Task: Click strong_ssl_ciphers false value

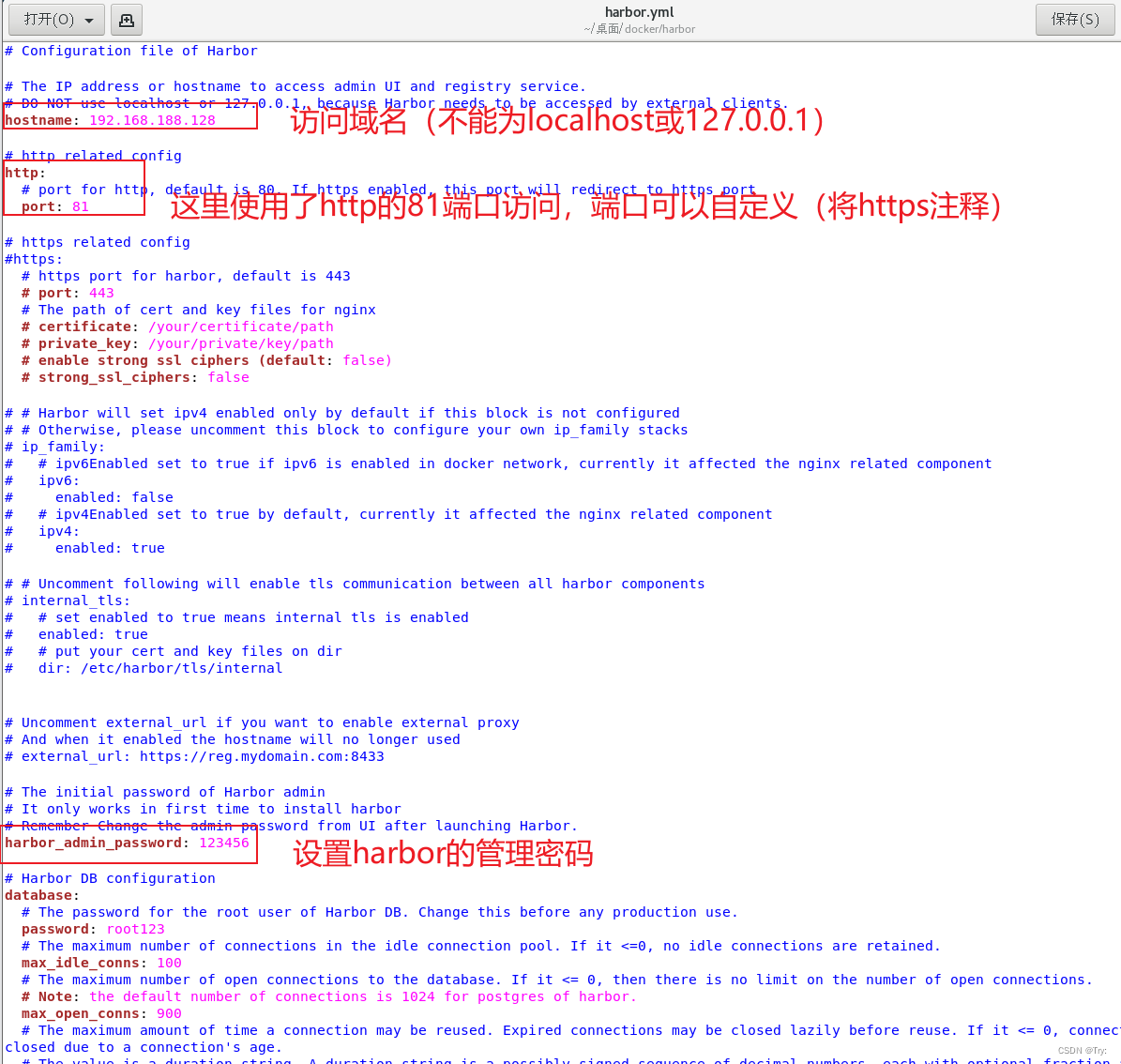Action: point(229,377)
